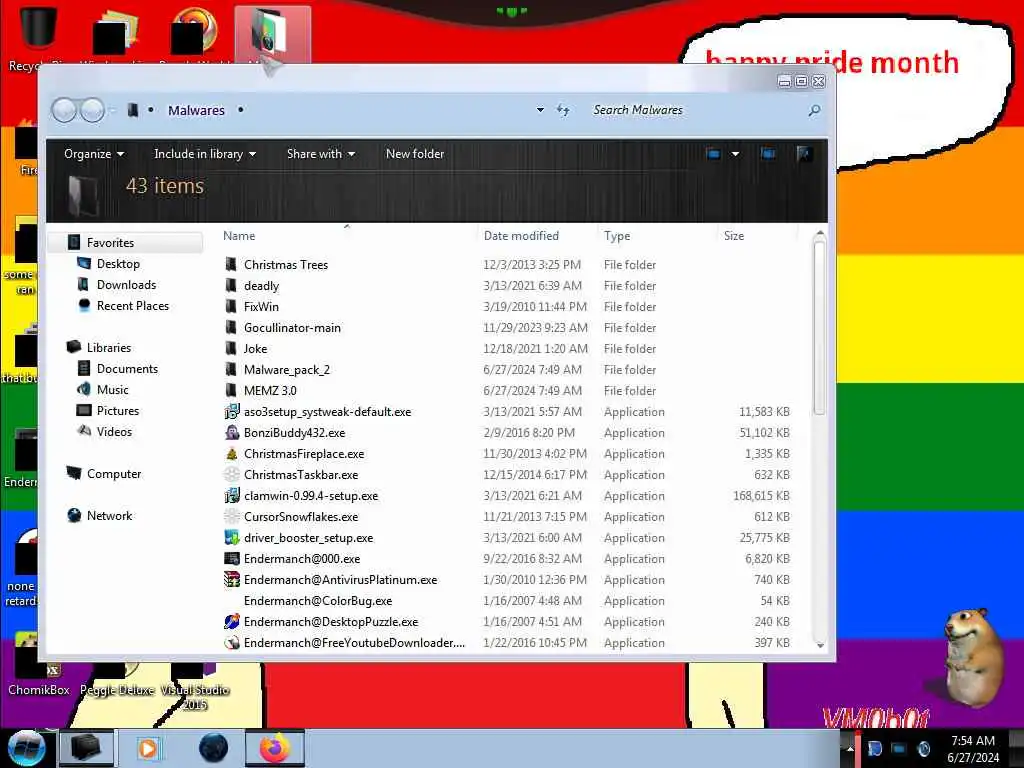
Task: Select the CursorSnowflakes.exe icon
Action: (231, 517)
